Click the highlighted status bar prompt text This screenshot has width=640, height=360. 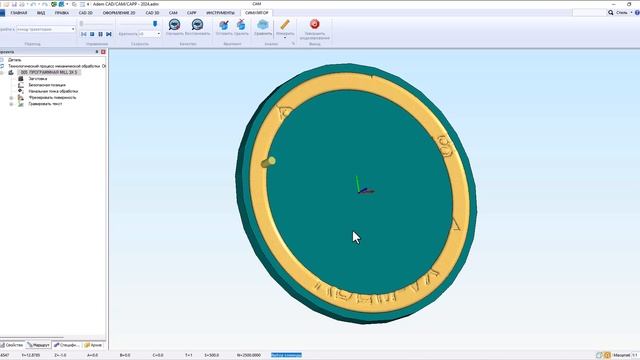click(x=287, y=355)
